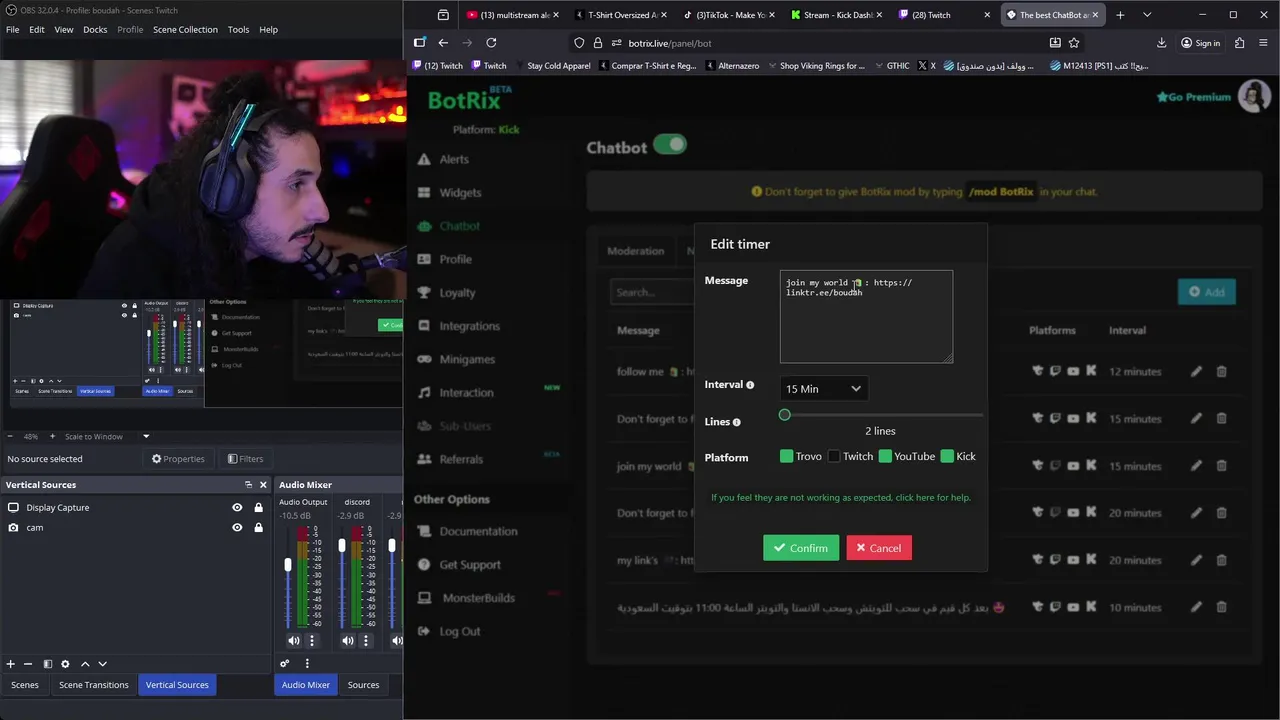
Task: Open Filters for the OBS source
Action: point(245,459)
